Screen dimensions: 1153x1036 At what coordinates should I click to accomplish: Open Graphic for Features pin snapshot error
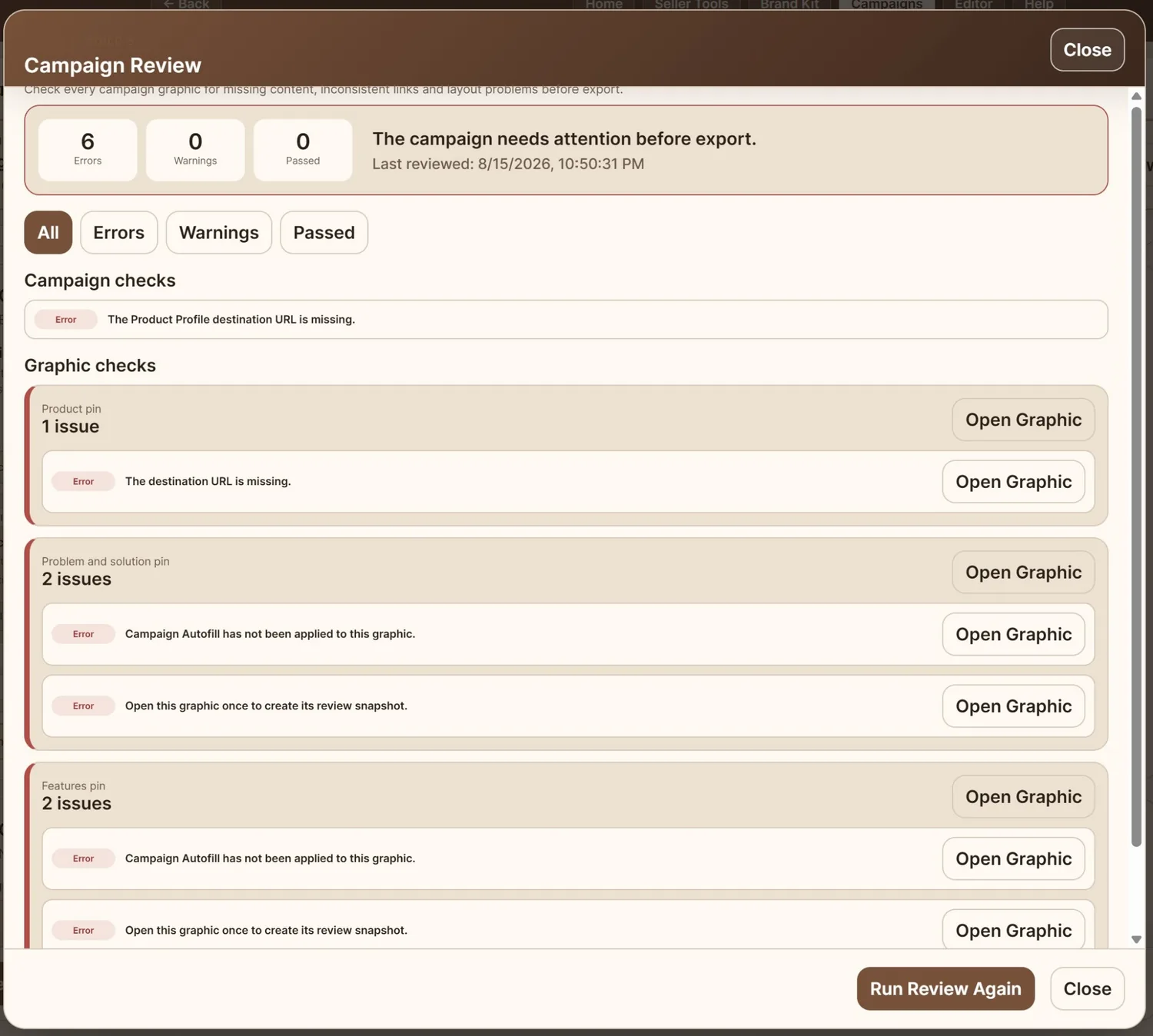1013,931
